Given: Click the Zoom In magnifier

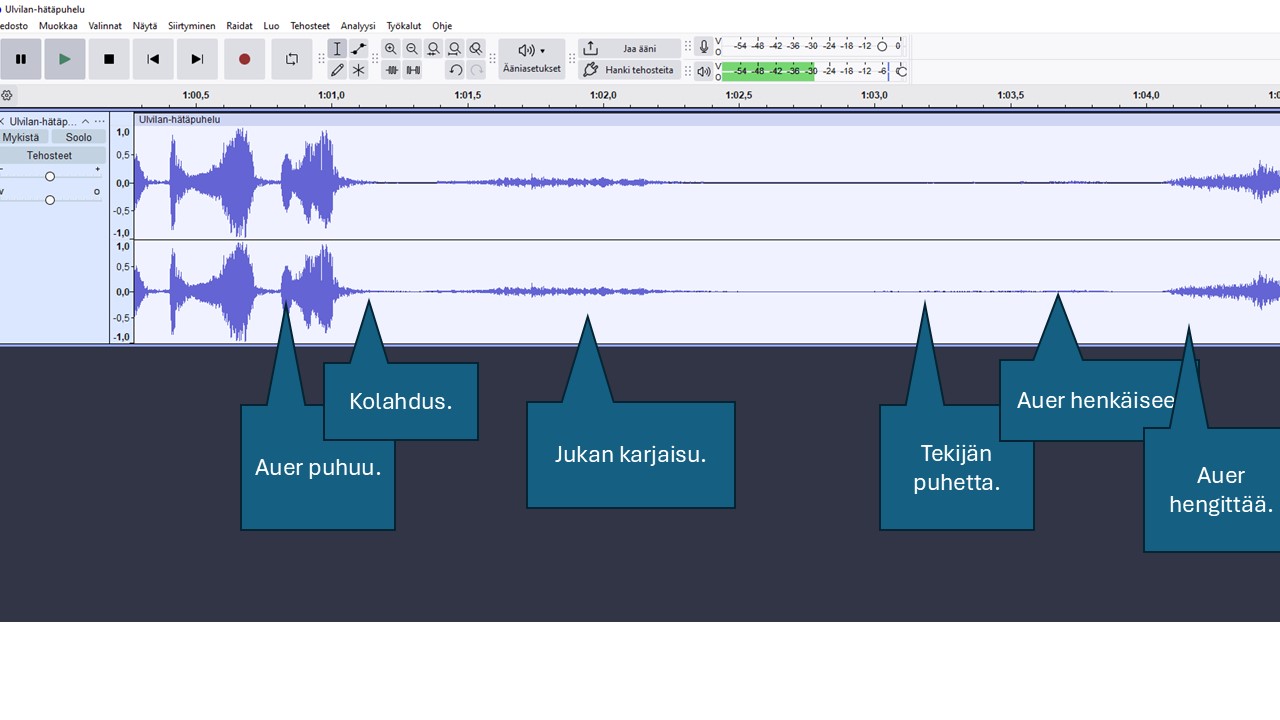Looking at the screenshot, I should click(x=391, y=49).
